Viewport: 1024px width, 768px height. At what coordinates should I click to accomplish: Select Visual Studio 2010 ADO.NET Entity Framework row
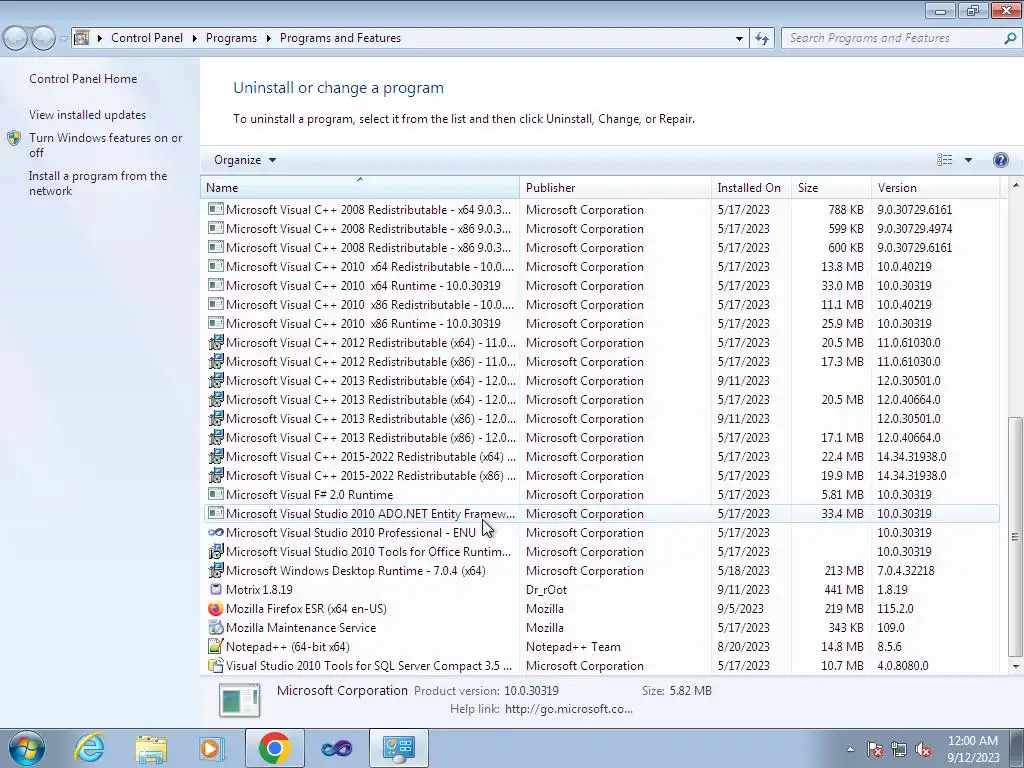(601, 514)
